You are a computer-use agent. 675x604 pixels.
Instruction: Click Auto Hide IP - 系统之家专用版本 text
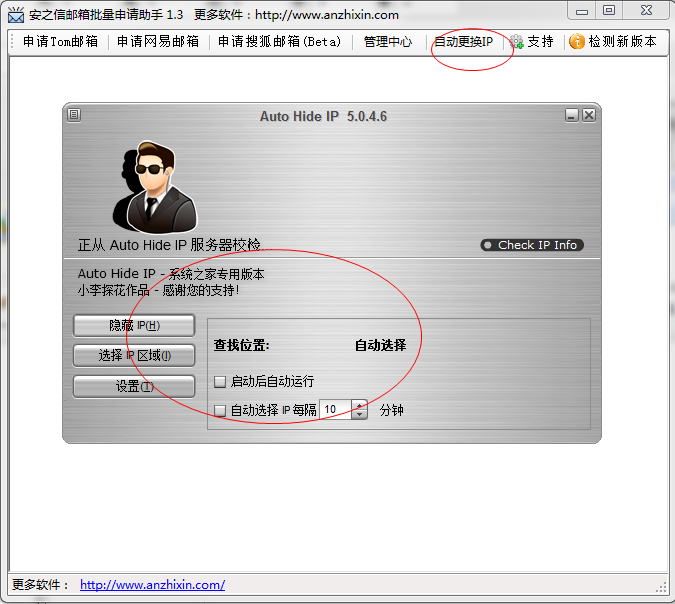point(170,274)
